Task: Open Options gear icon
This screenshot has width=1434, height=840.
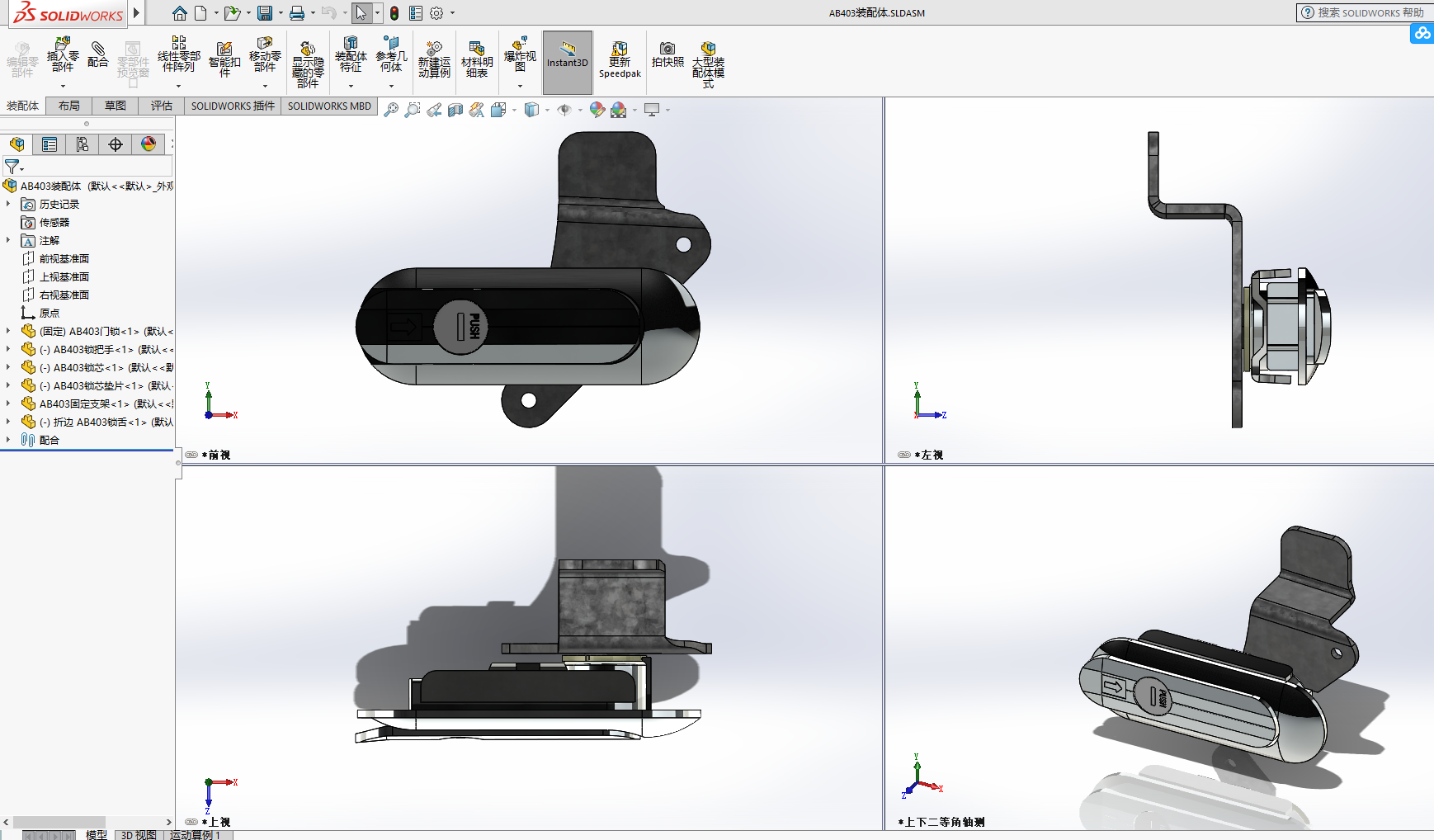Action: coord(436,13)
